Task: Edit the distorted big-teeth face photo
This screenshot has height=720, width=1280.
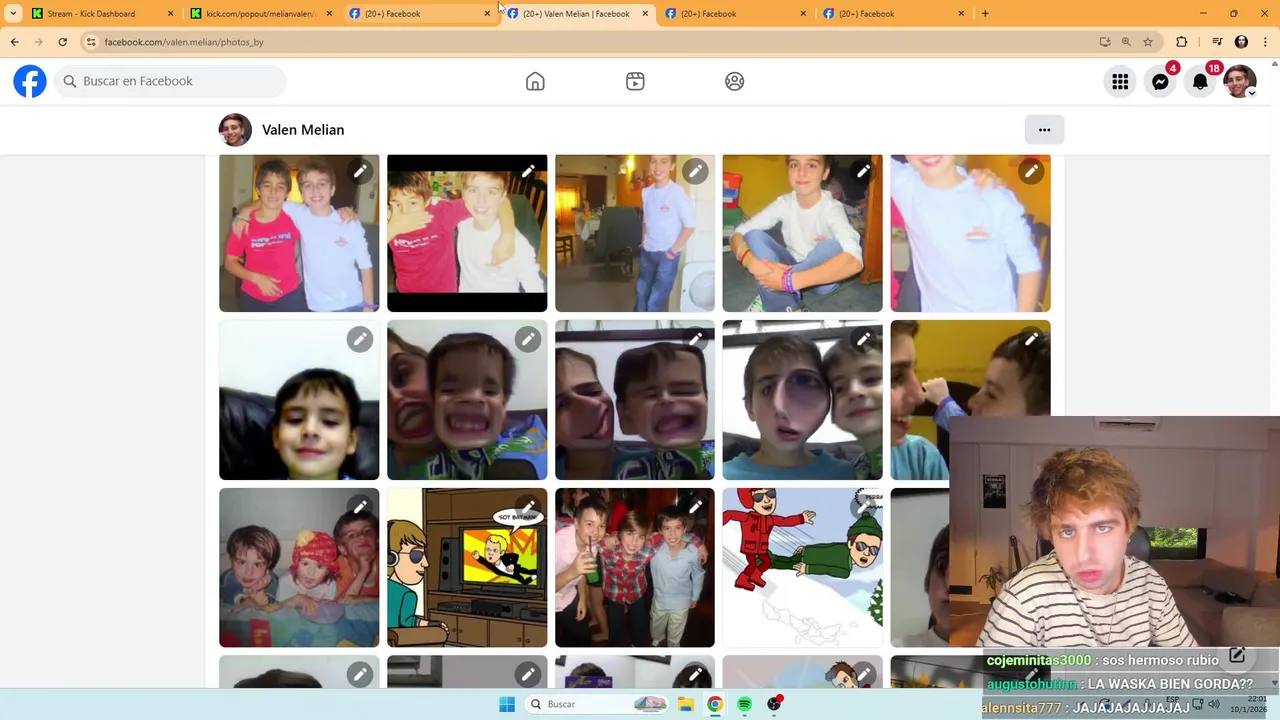Action: [528, 340]
